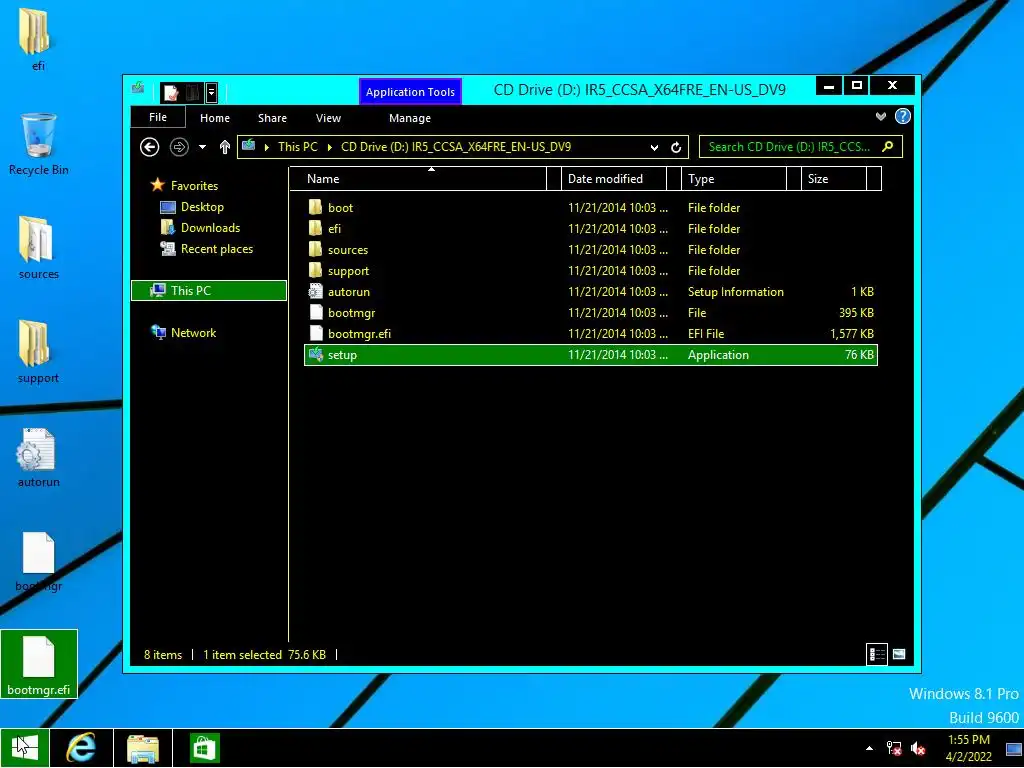Click the New folder quick access icon
This screenshot has height=768, width=1024.
click(x=192, y=93)
